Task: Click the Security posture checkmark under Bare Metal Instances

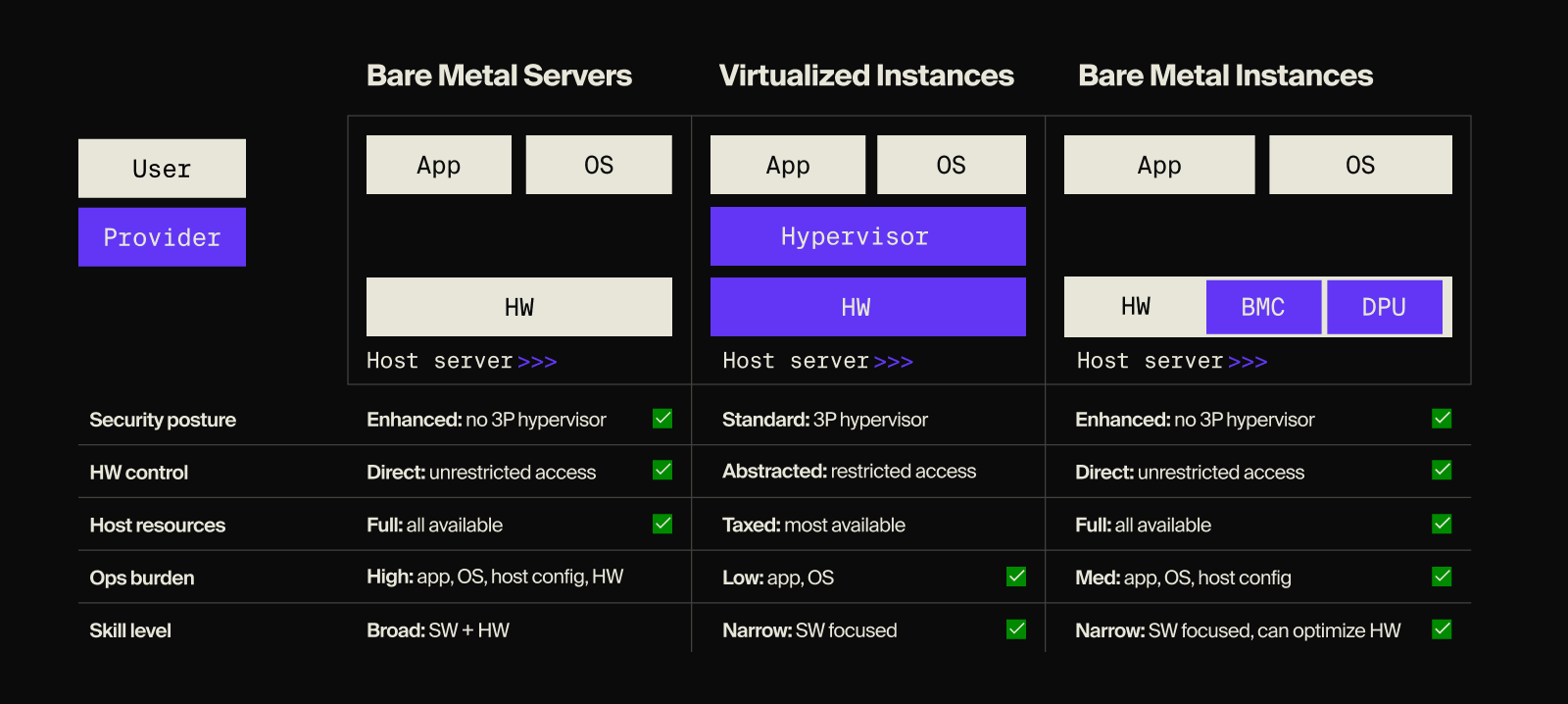Action: (1442, 419)
